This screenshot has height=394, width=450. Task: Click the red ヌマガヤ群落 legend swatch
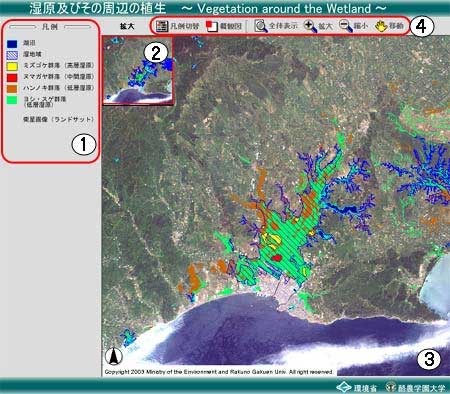[12, 78]
